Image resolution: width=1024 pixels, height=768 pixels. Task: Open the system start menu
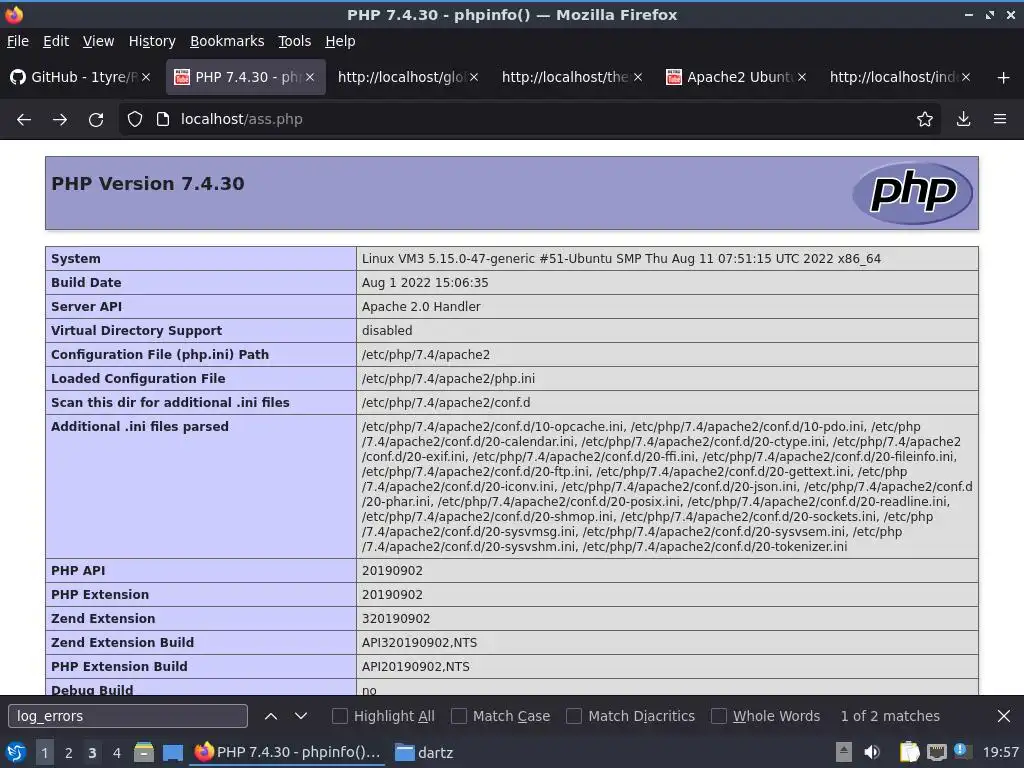15,752
